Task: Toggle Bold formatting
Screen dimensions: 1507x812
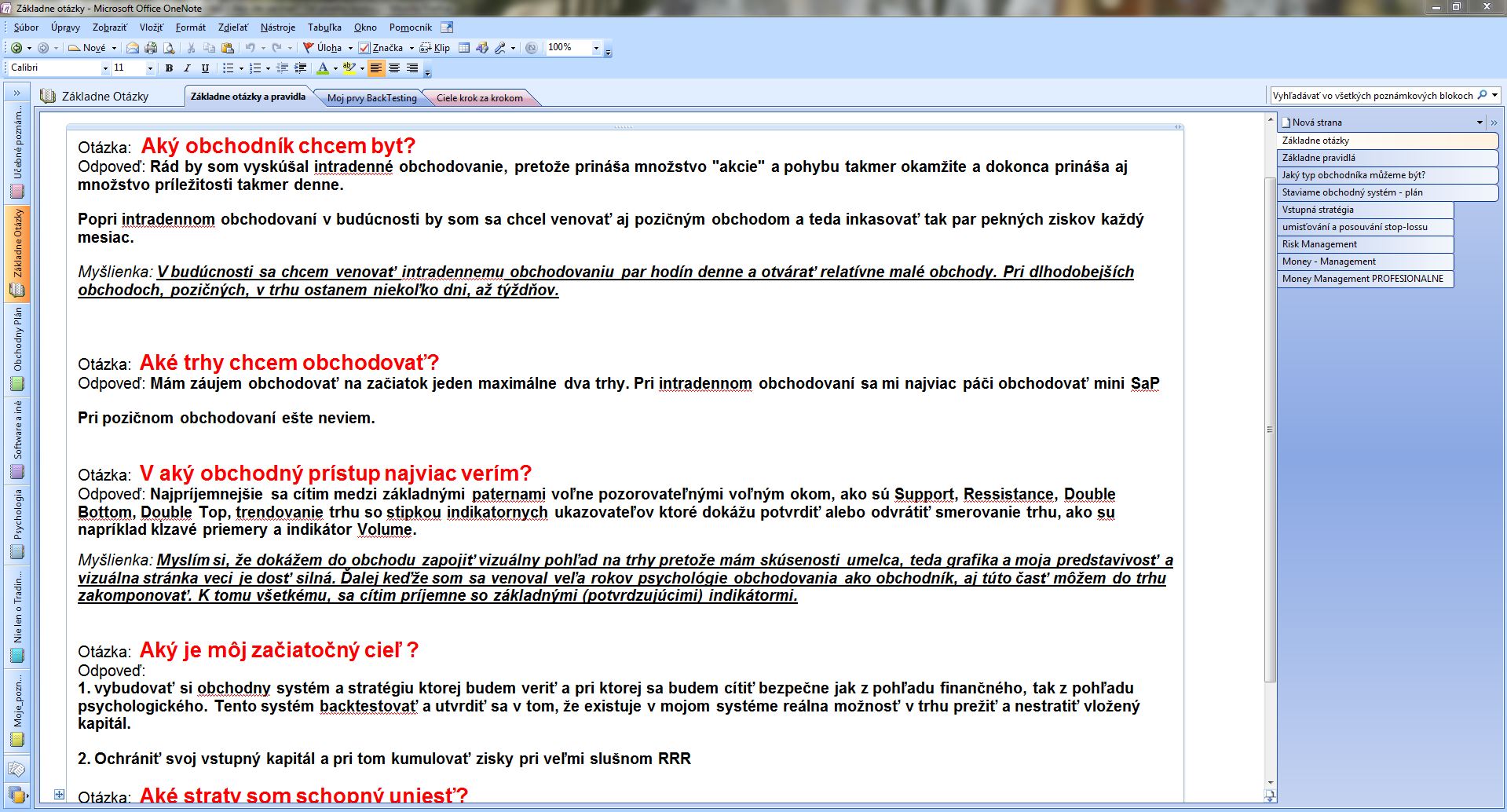Action: click(169, 68)
